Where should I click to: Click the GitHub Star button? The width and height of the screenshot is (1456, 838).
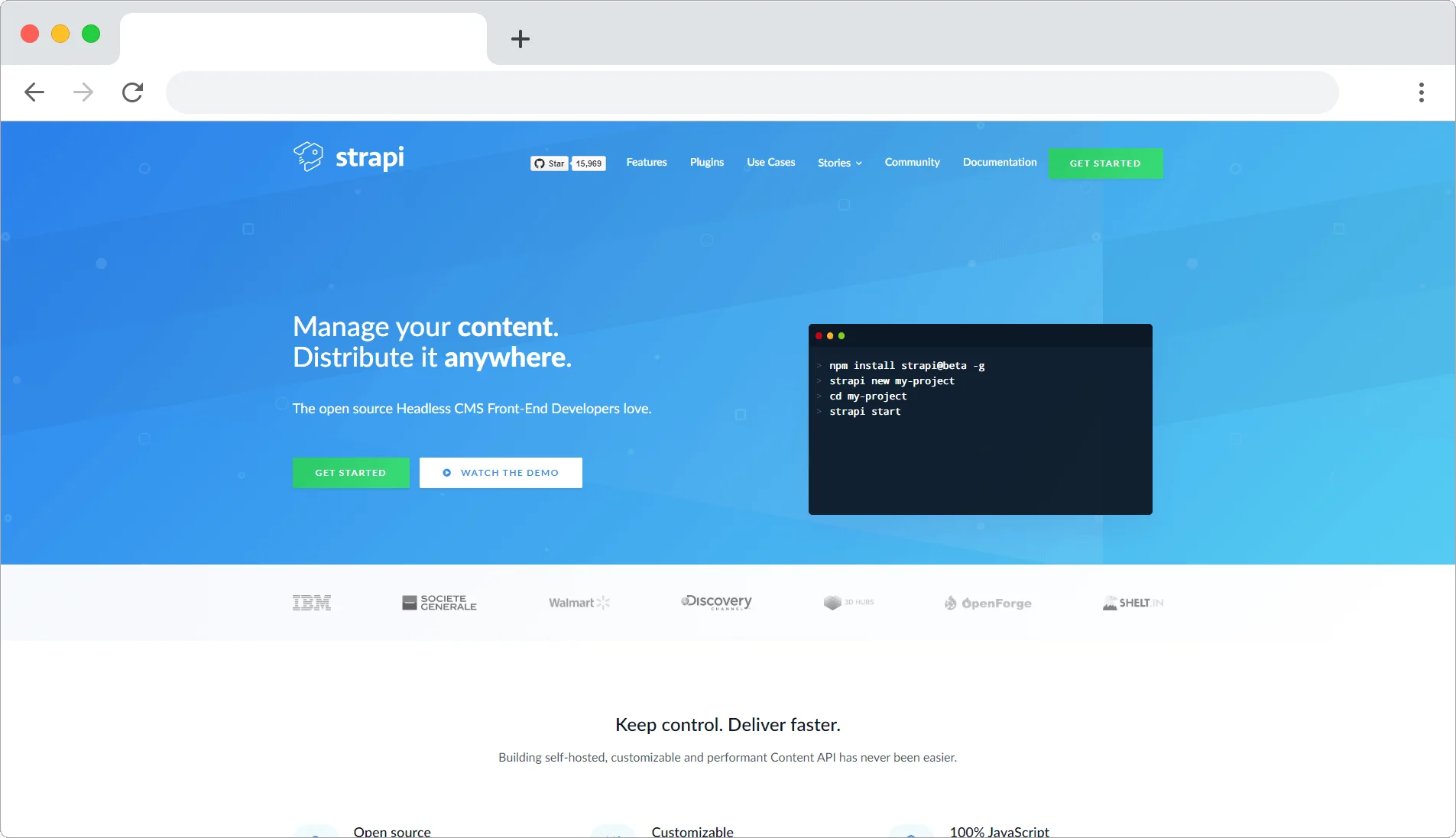pyautogui.click(x=550, y=163)
